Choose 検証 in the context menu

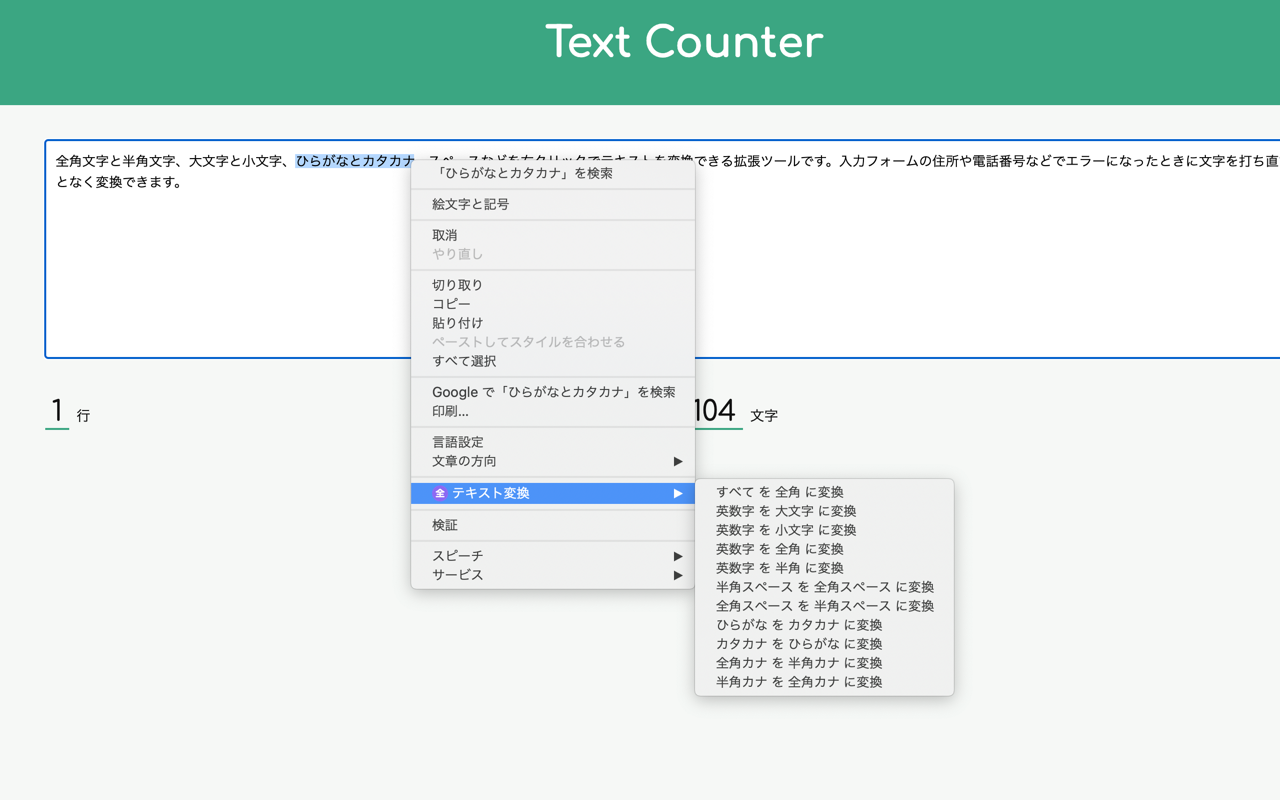[x=553, y=525]
